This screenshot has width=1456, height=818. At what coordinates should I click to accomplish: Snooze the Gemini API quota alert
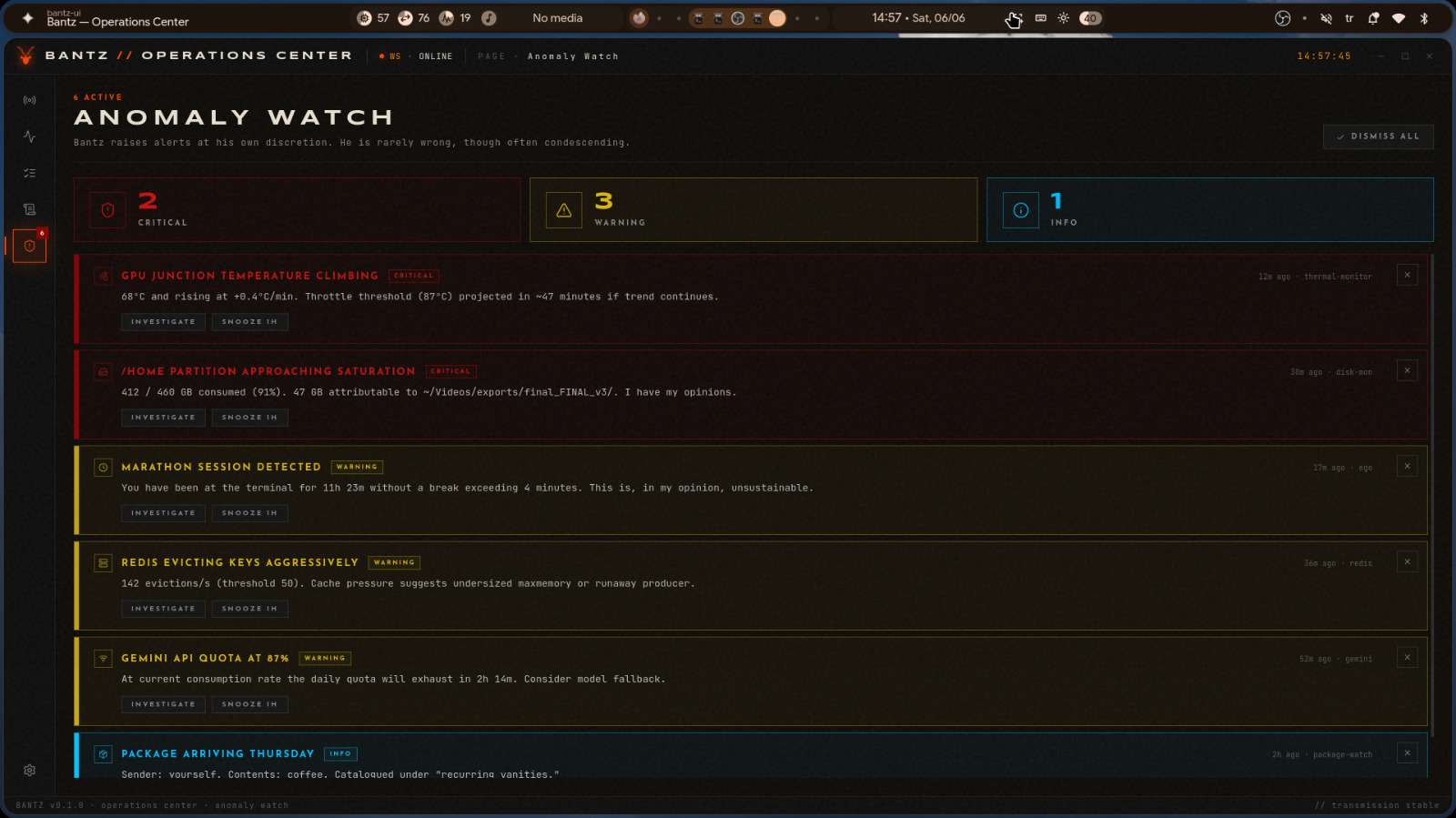249,704
